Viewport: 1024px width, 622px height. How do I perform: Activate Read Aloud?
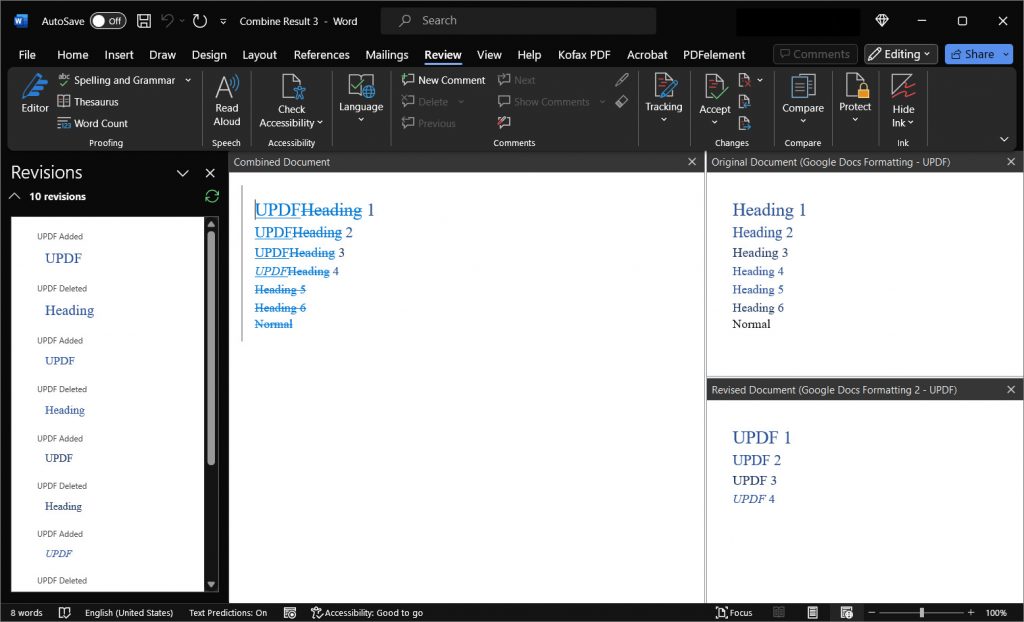click(226, 98)
